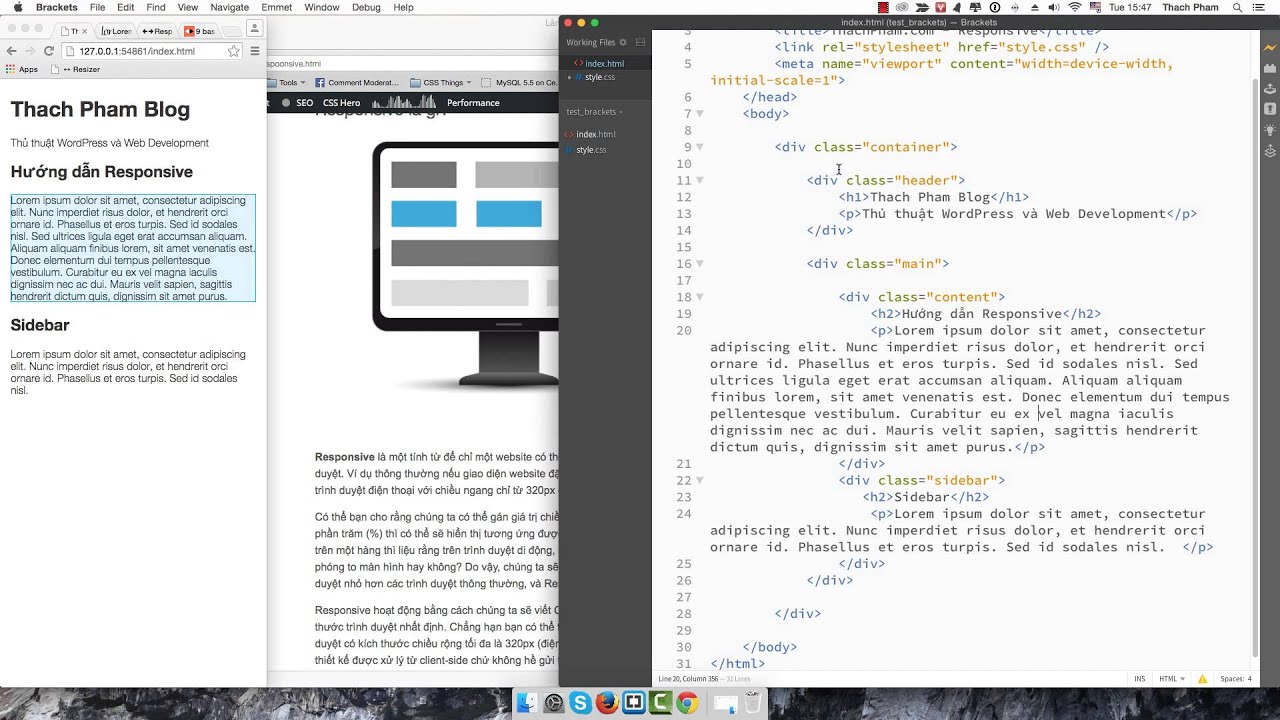The height and width of the screenshot is (720, 1280).
Task: Collapse the container div at line 9
Action: coord(700,147)
